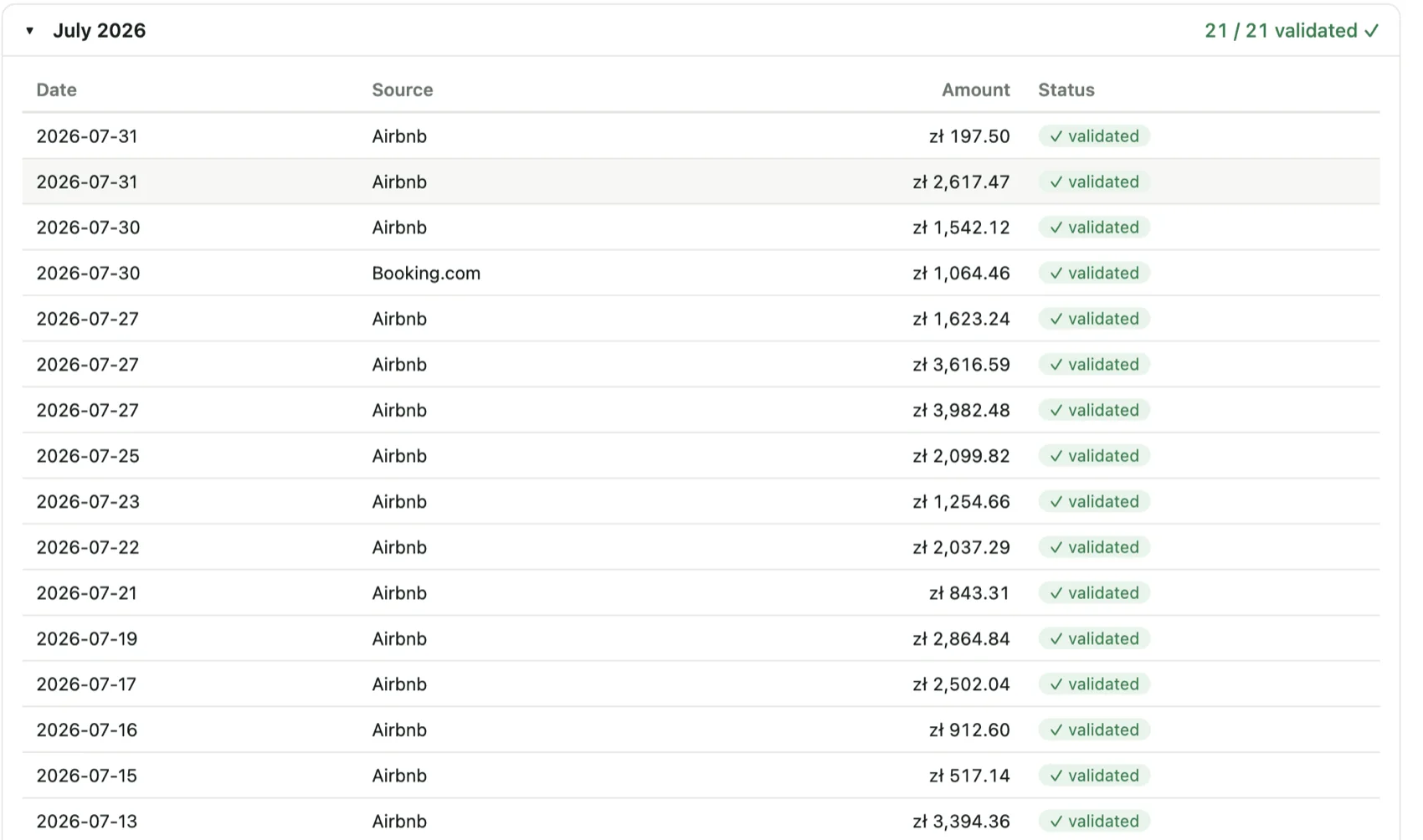Select the amount zł 912.60
The image size is (1423, 840).
point(969,730)
